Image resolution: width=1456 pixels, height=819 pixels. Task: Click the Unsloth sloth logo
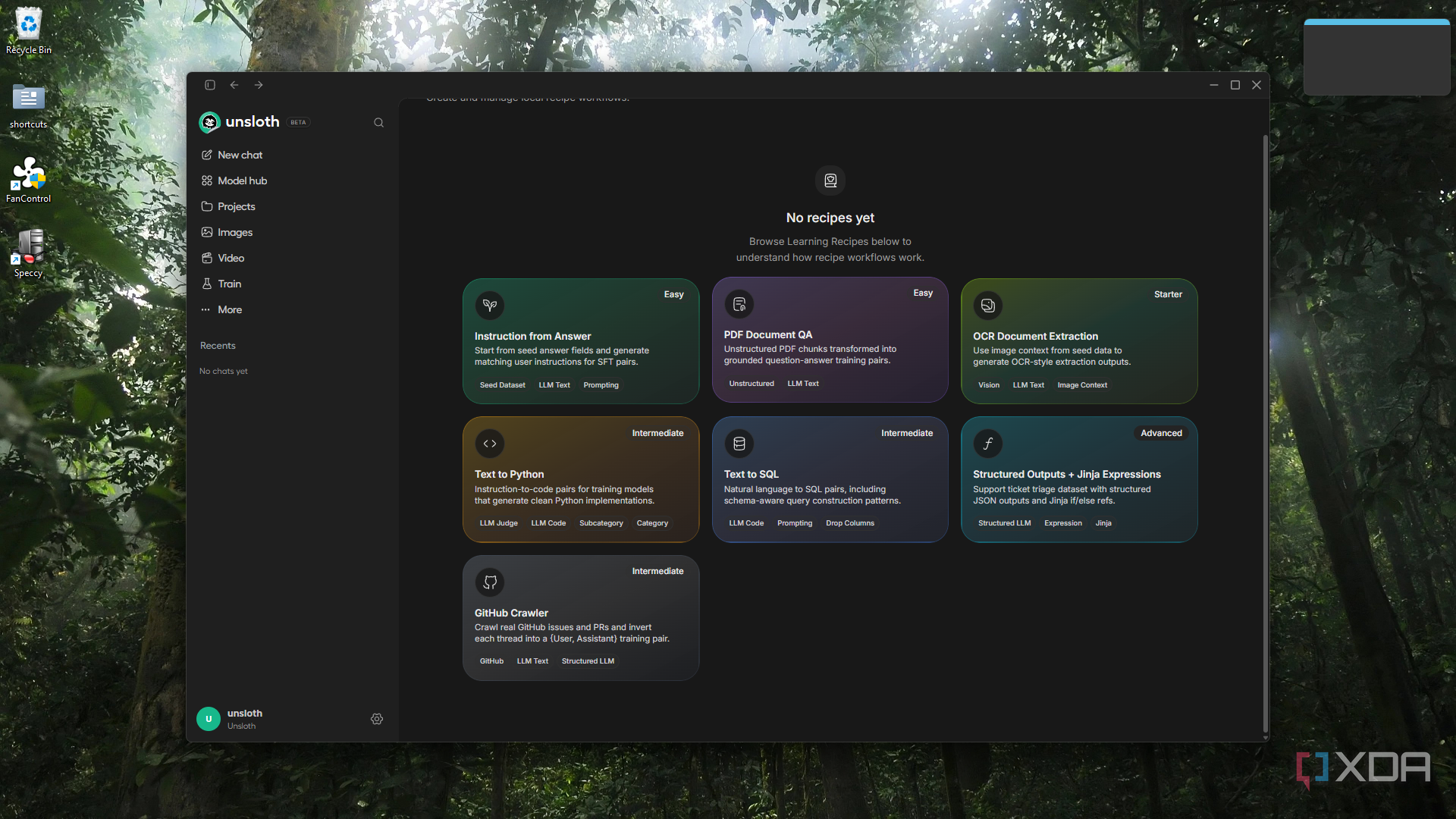209,122
